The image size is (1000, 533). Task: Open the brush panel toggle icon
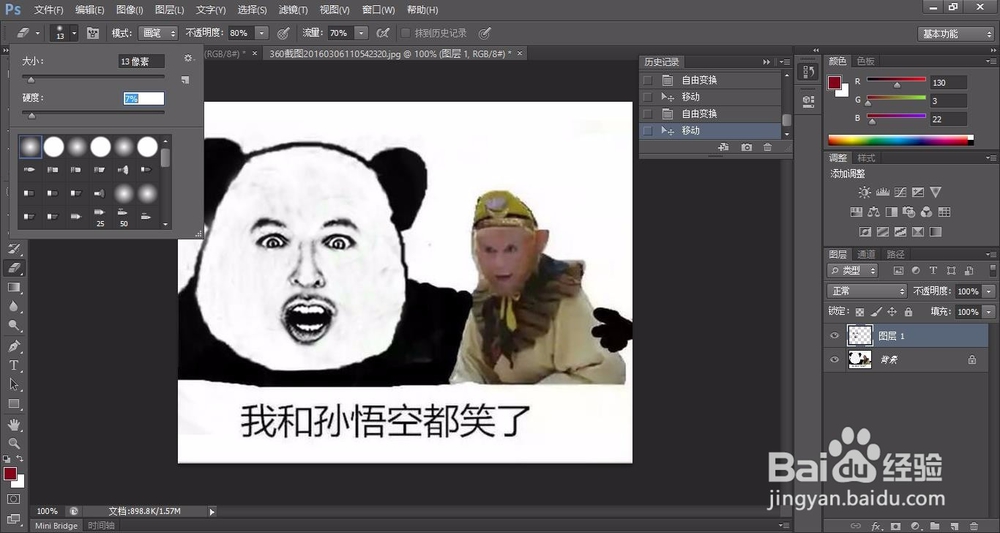pos(93,33)
